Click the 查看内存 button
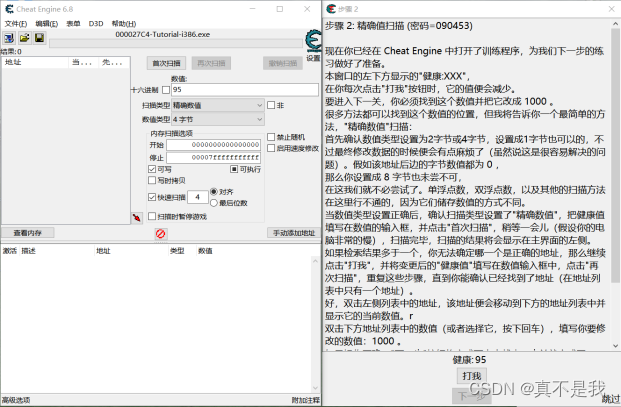Viewport: 621px width, 407px height. [x=27, y=233]
